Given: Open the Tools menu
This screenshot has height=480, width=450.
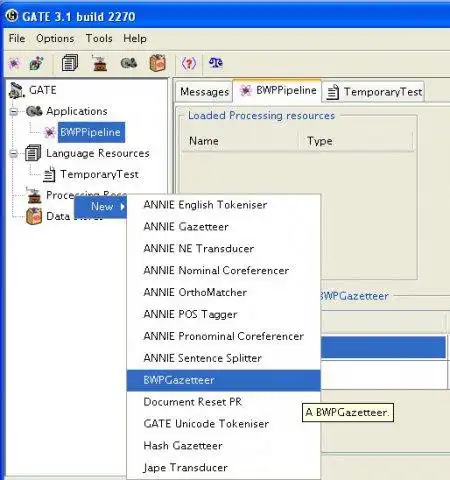Looking at the screenshot, I should [99, 38].
